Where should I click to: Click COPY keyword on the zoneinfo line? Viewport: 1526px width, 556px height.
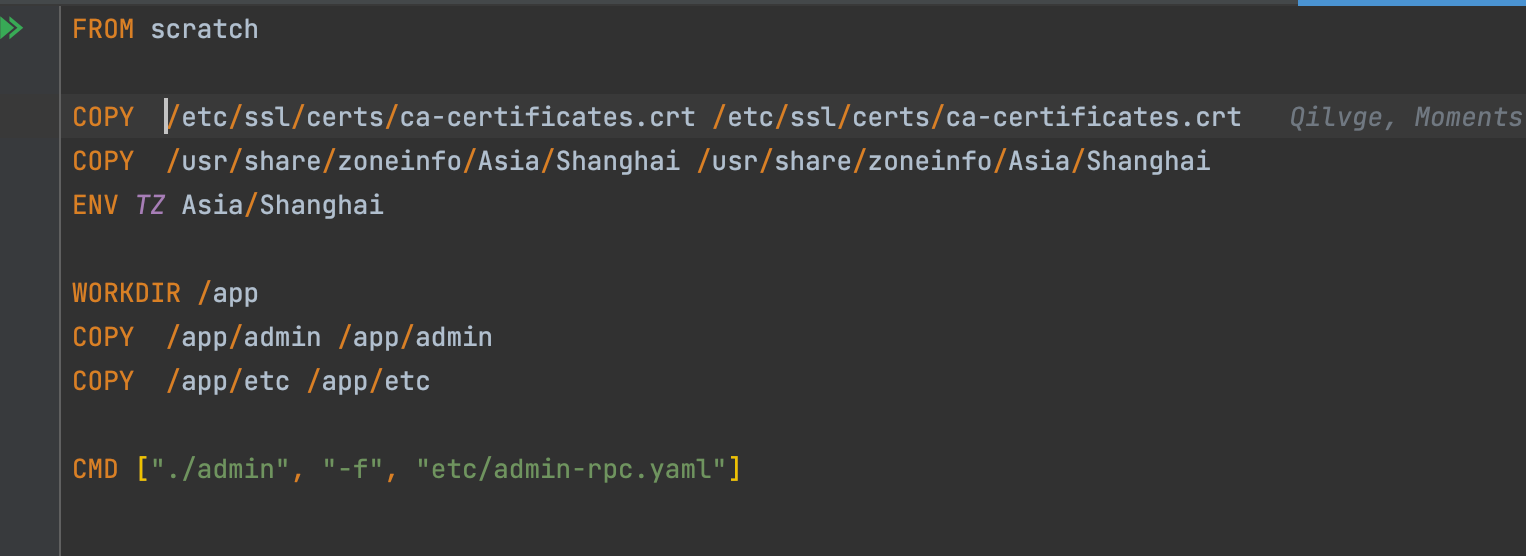click(x=103, y=161)
